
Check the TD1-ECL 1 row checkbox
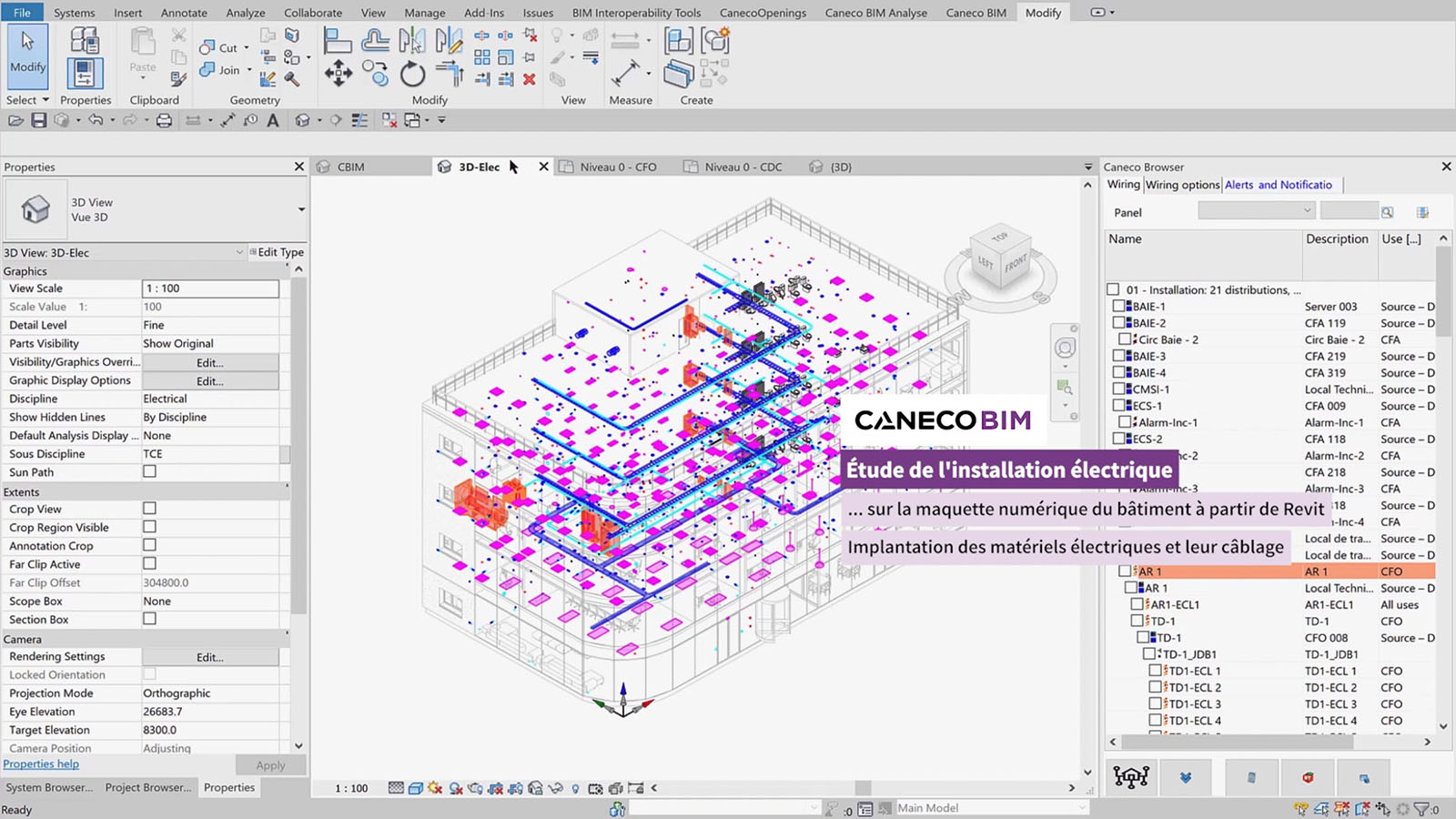pos(1155,671)
